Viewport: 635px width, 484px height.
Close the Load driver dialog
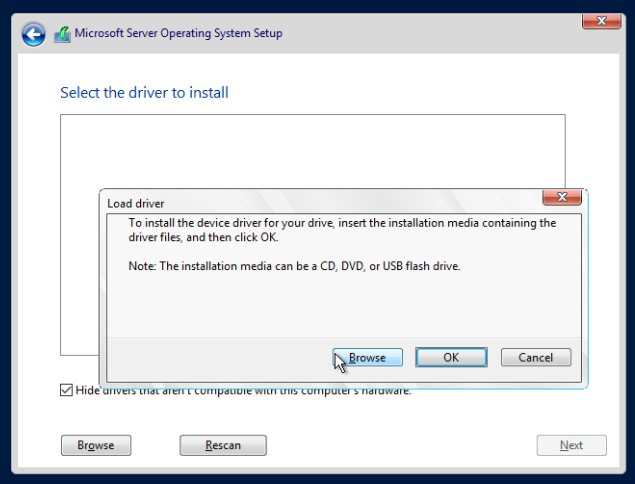562,197
